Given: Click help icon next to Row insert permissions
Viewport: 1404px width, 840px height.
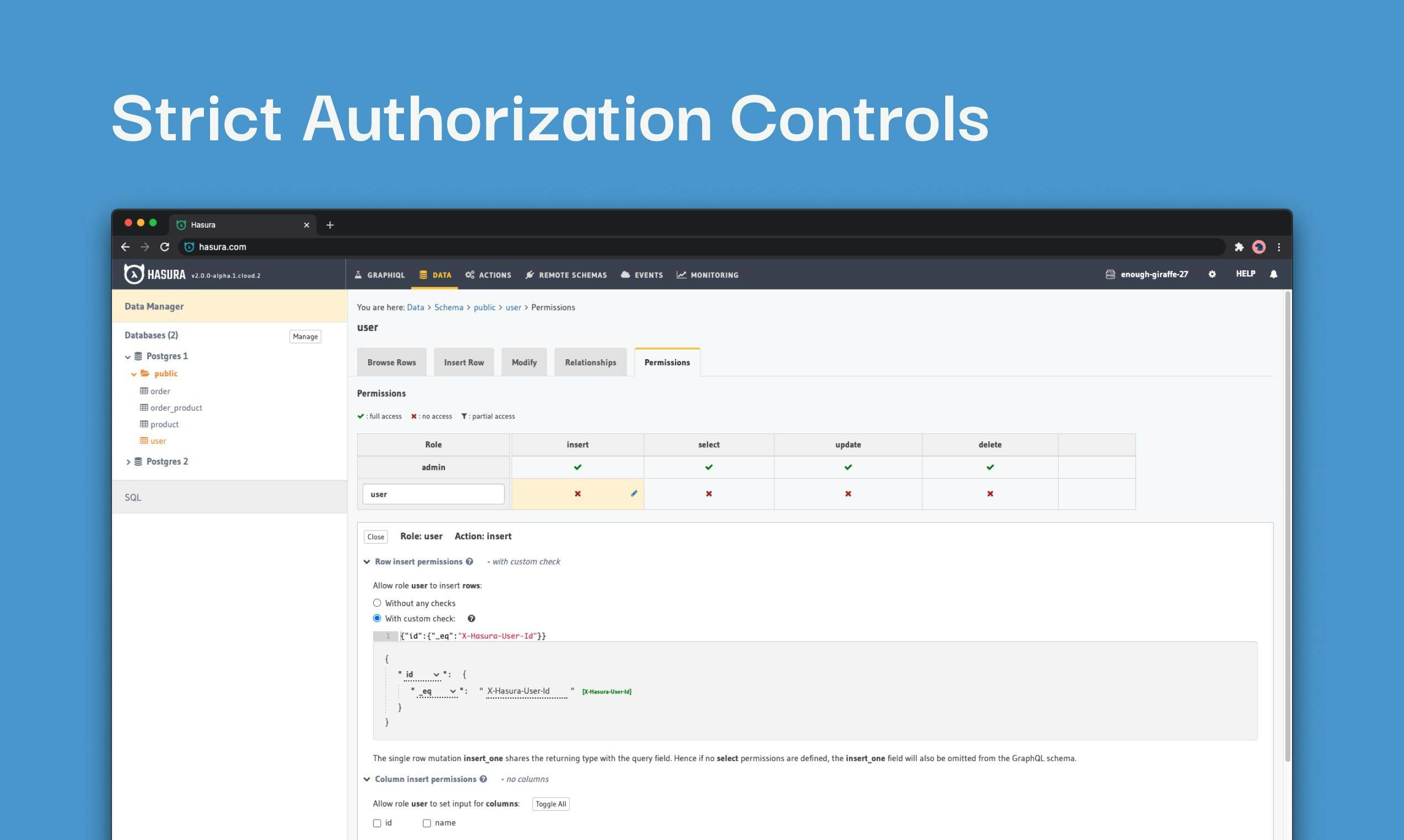Looking at the screenshot, I should tap(469, 561).
